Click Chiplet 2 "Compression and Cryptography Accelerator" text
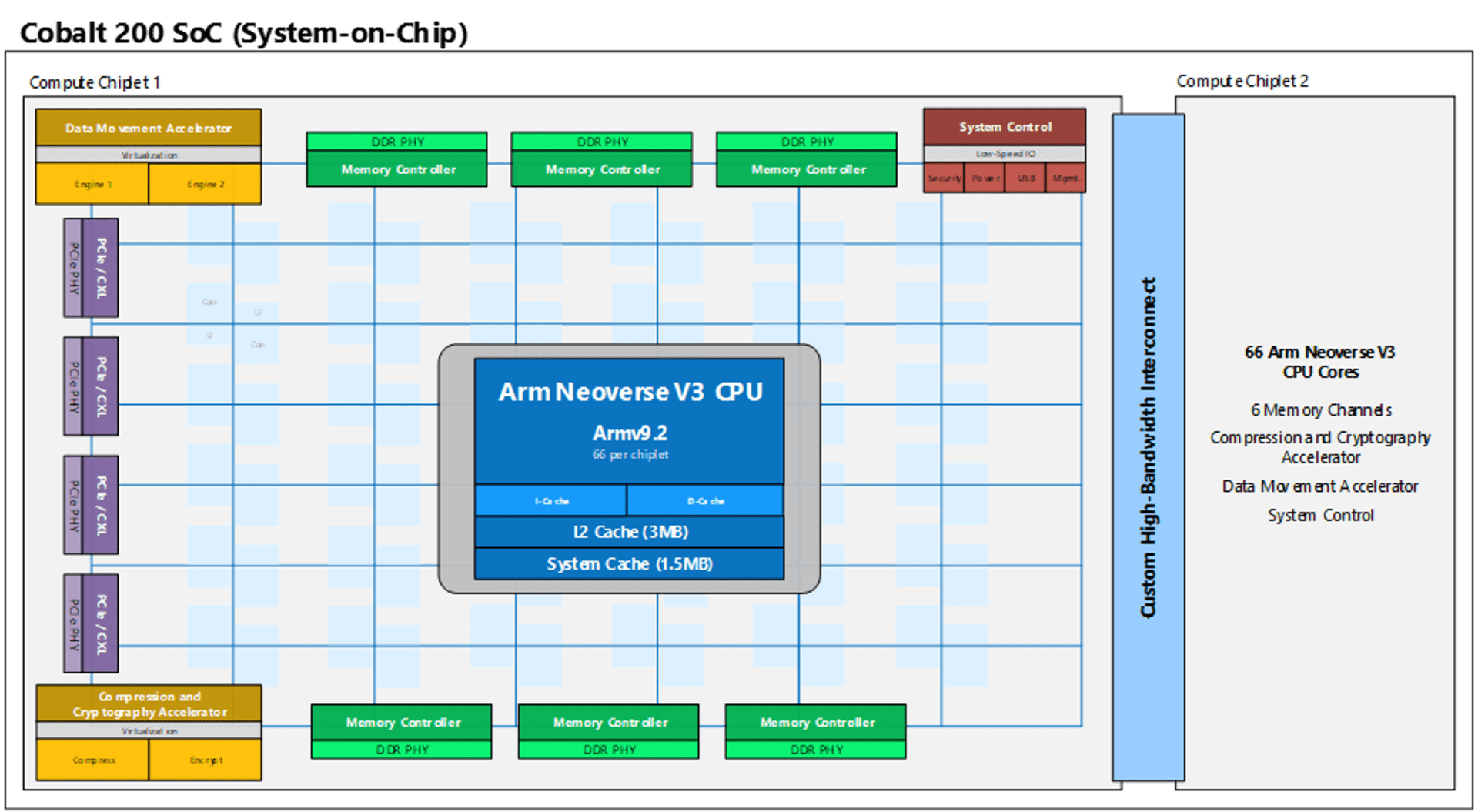The image size is (1478, 812). (1320, 447)
